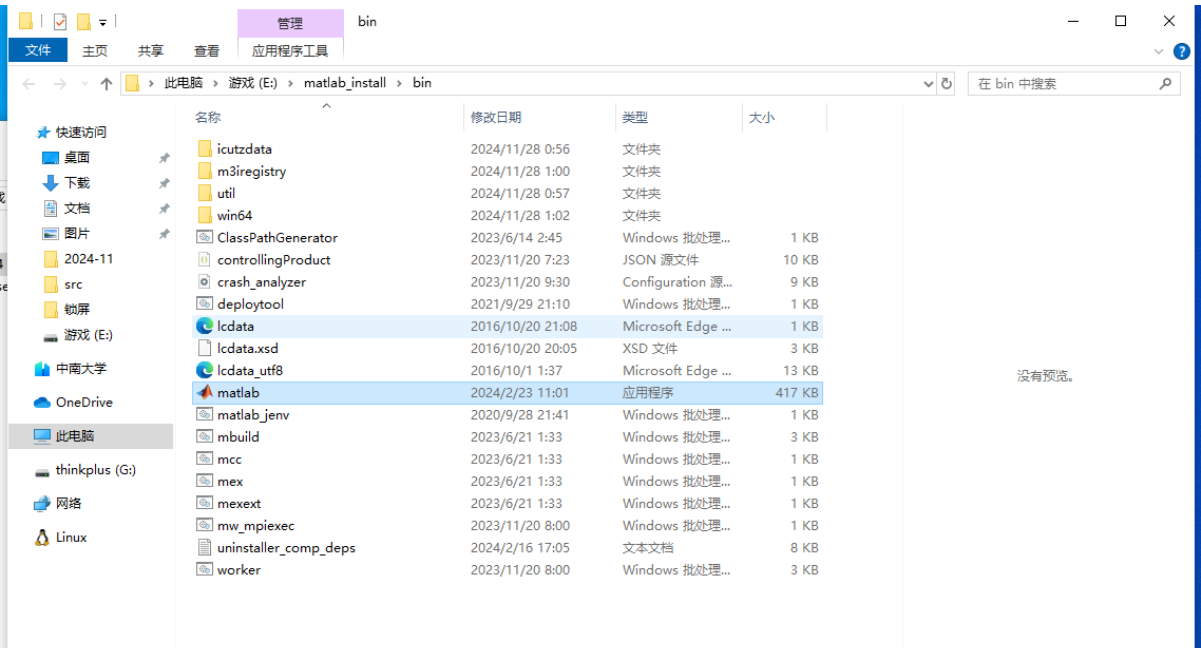Click the 游戏 (E:) breadcrumb segment
The height and width of the screenshot is (648, 1201).
tap(253, 83)
